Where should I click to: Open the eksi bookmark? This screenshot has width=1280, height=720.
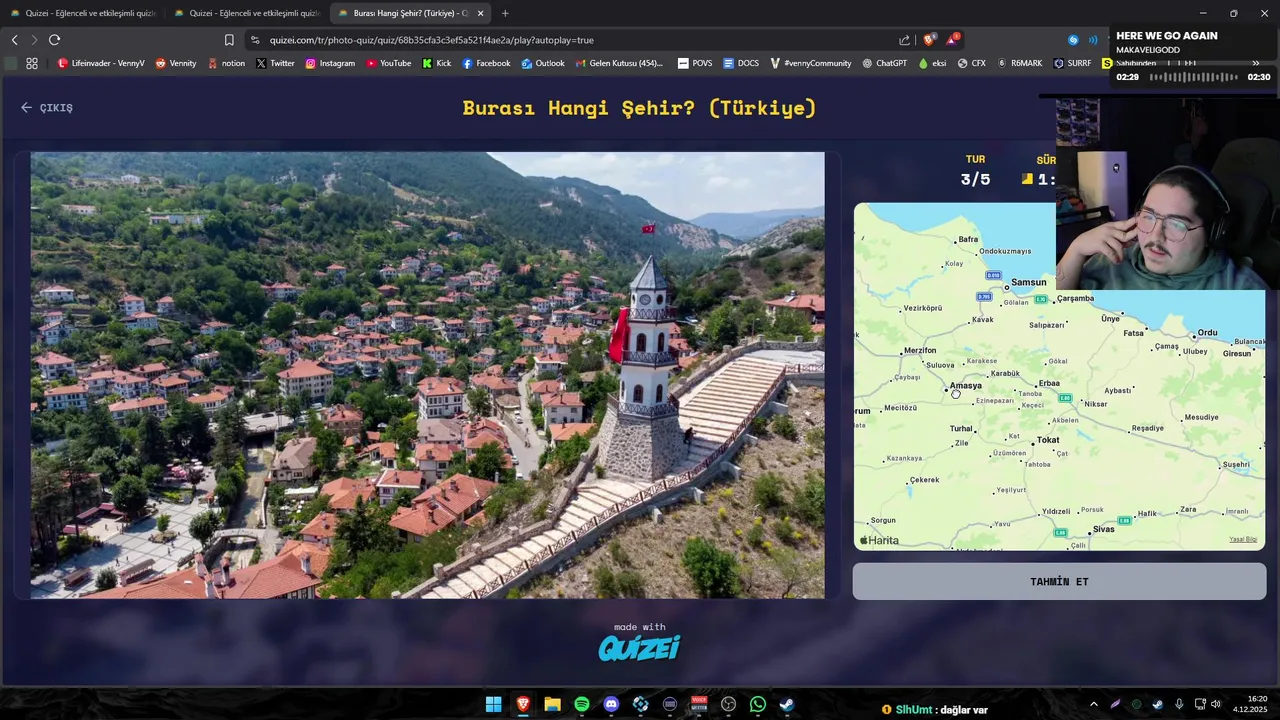tap(932, 63)
